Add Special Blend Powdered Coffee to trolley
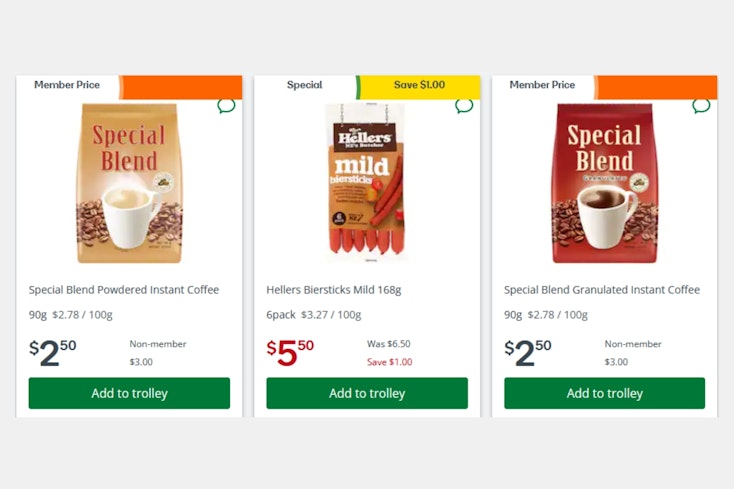Screen dimensions: 734x489 [x=129, y=393]
